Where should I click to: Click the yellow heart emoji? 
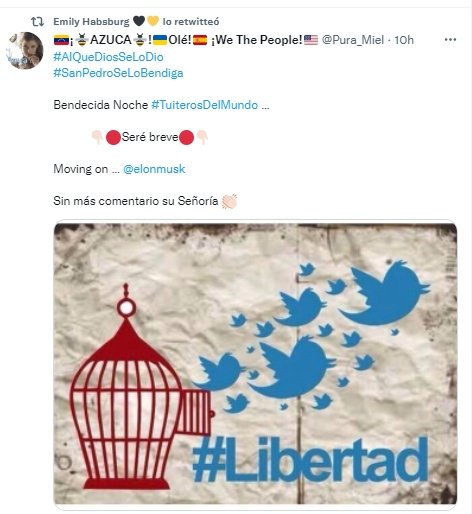153,21
